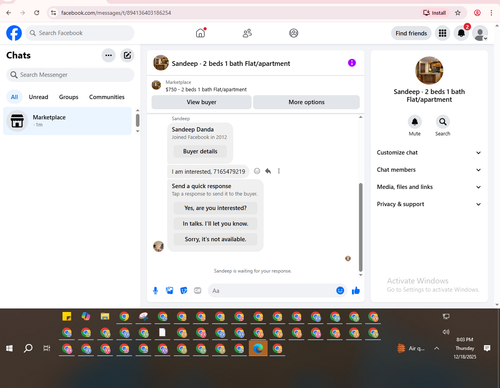The height and width of the screenshot is (388, 500).
Task: Reply to the 'I am interested' message
Action: tap(268, 171)
